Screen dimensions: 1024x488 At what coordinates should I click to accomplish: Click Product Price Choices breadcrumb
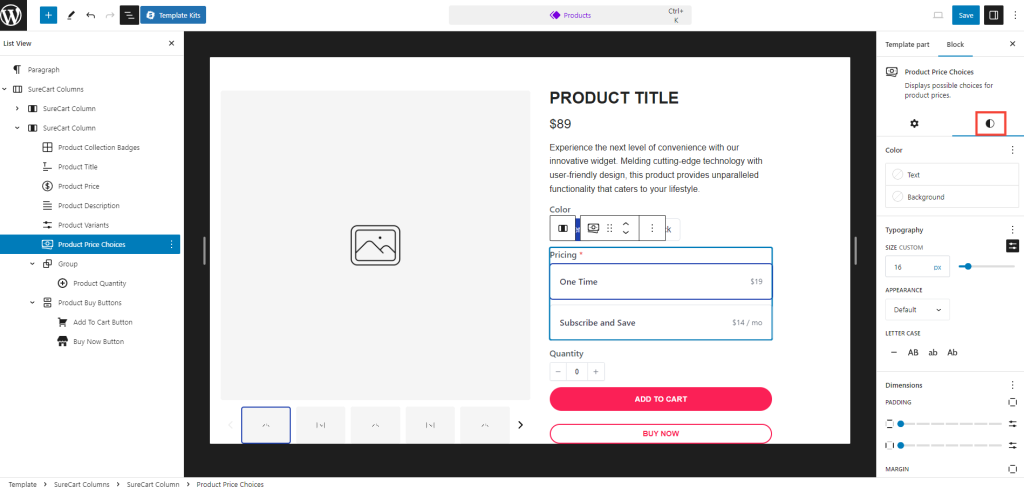pyautogui.click(x=230, y=484)
